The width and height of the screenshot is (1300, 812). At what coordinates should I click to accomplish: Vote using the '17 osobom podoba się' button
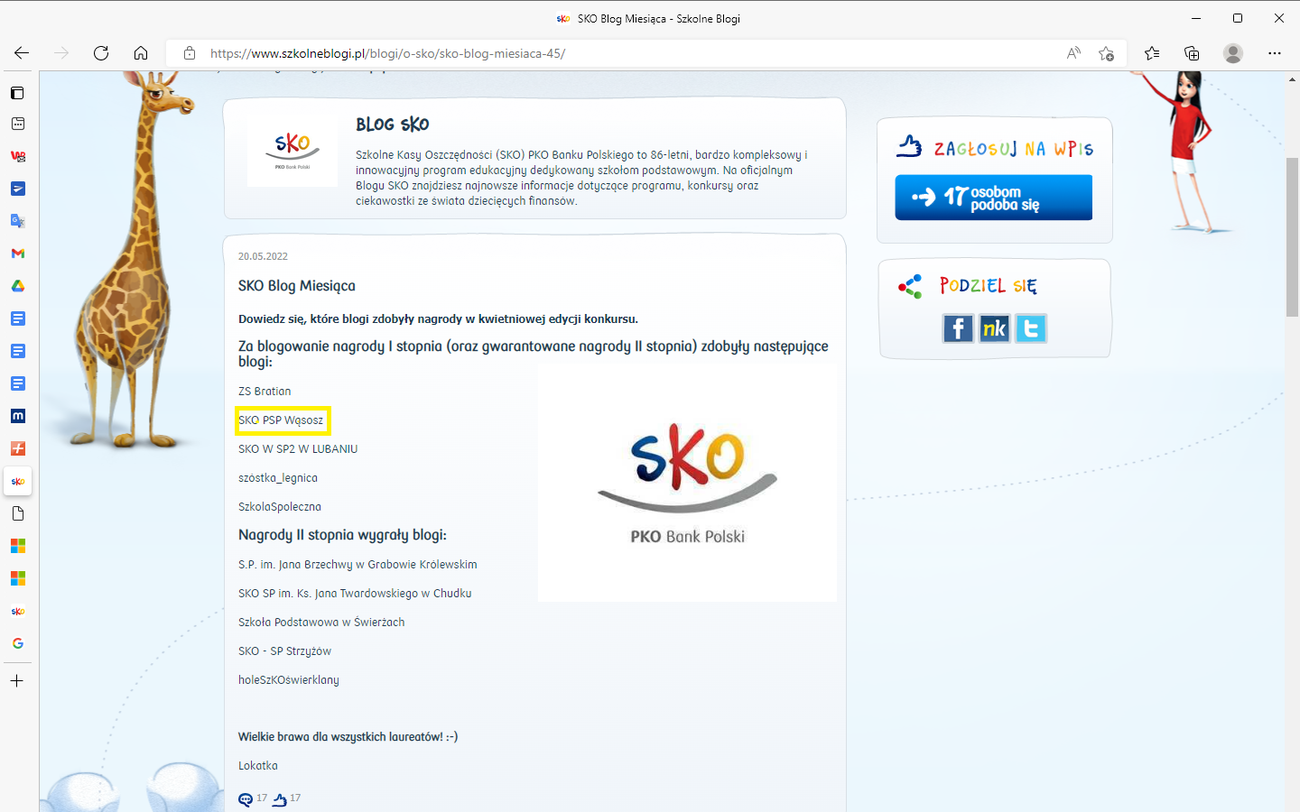[993, 197]
